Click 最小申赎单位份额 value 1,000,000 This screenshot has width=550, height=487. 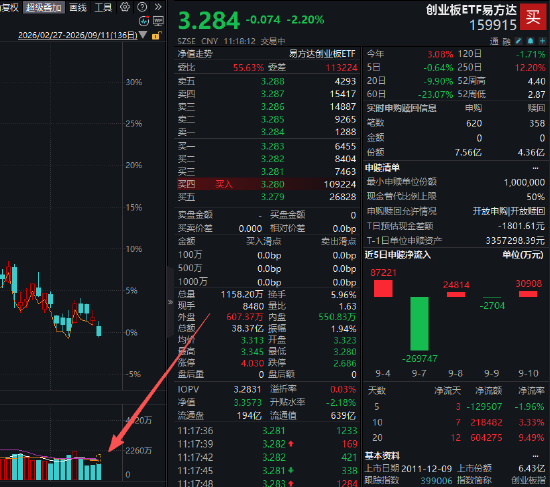tap(524, 182)
